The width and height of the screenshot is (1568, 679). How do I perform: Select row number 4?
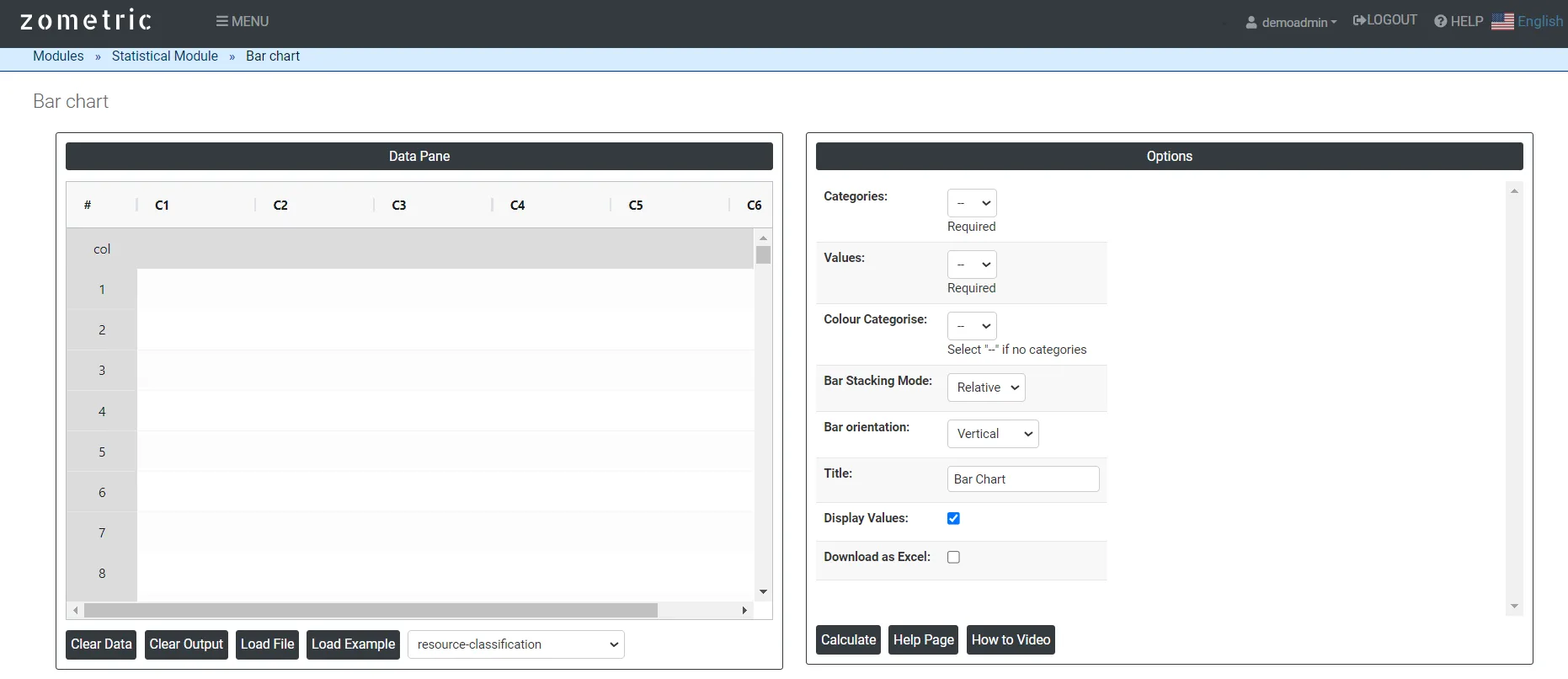point(102,411)
